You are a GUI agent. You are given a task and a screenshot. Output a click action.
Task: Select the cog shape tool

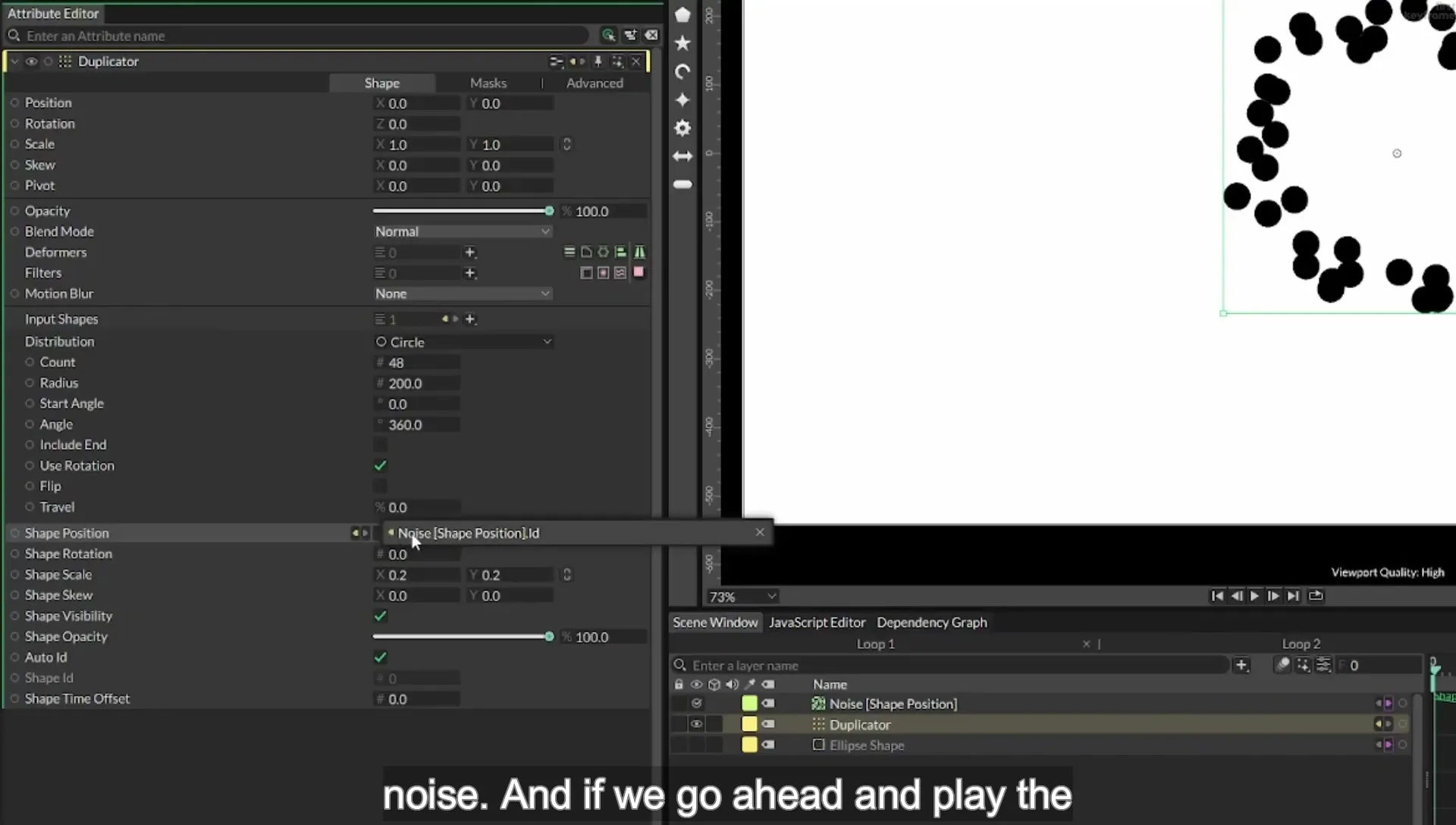coord(682,128)
